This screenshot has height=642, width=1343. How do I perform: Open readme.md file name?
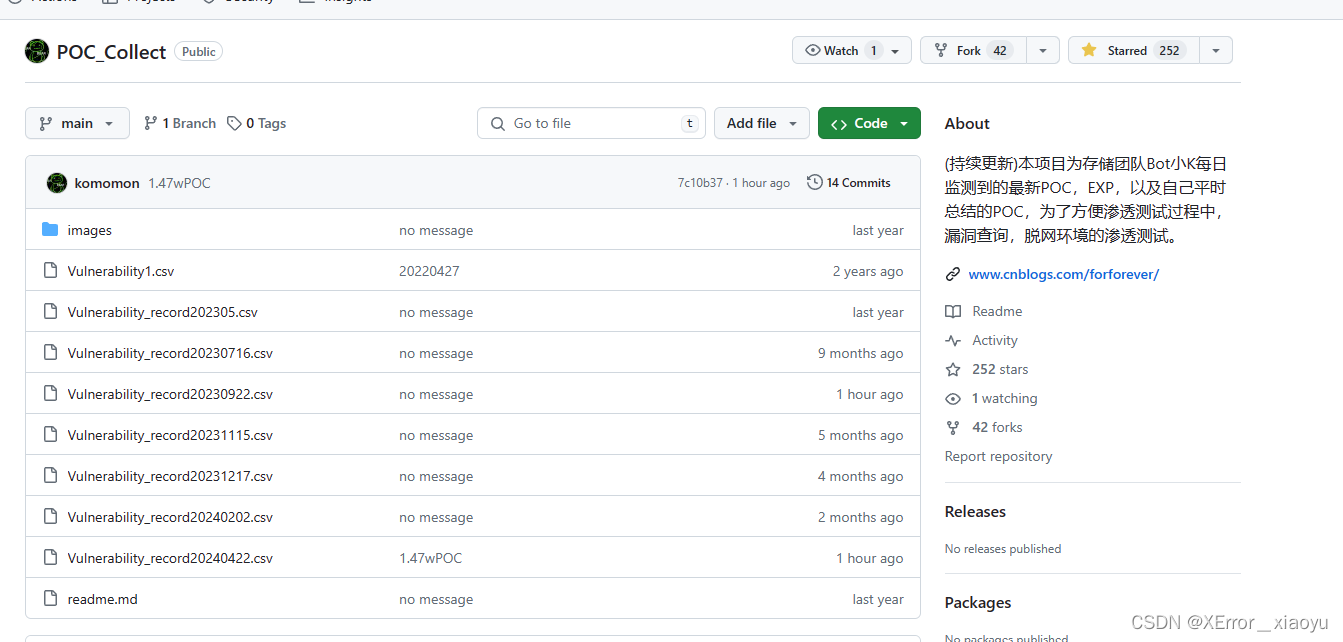(102, 599)
